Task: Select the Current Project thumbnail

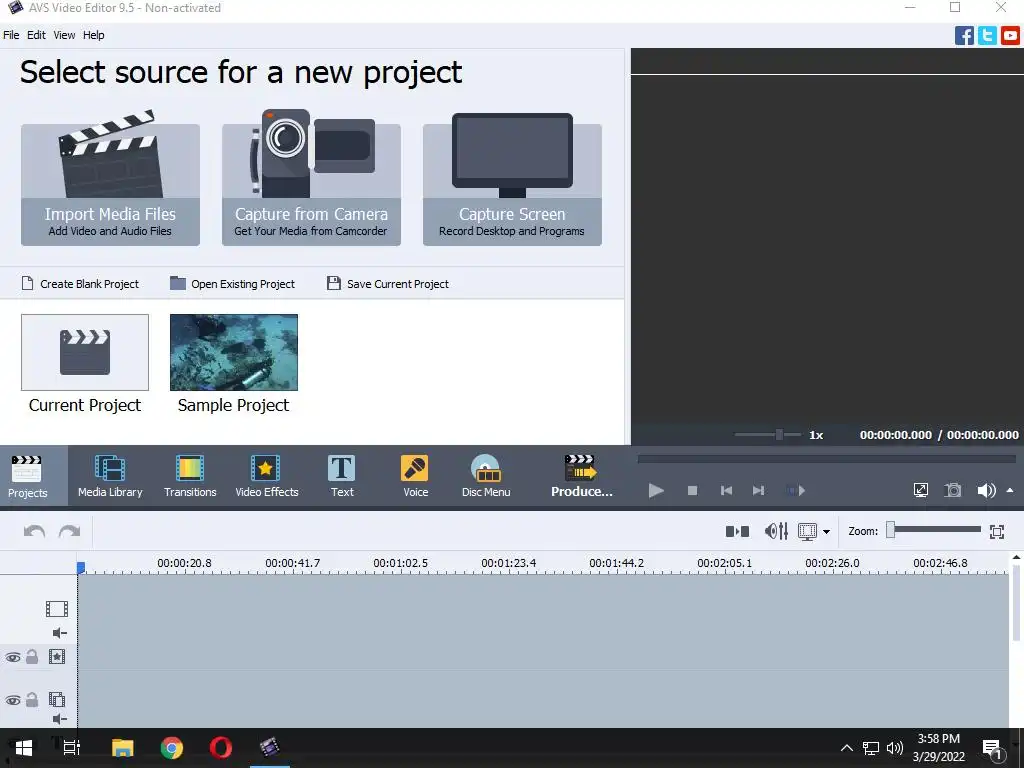Action: (x=85, y=352)
